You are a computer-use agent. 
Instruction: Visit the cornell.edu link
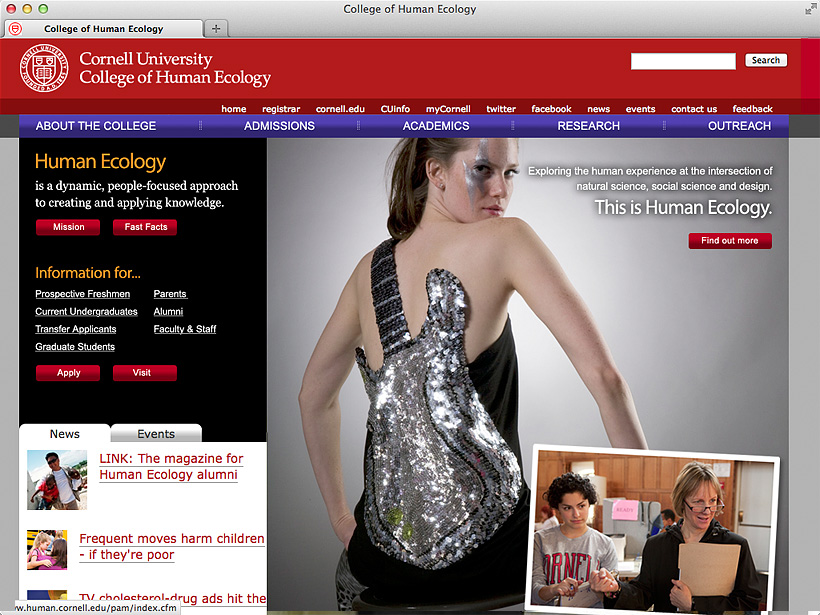[x=340, y=109]
